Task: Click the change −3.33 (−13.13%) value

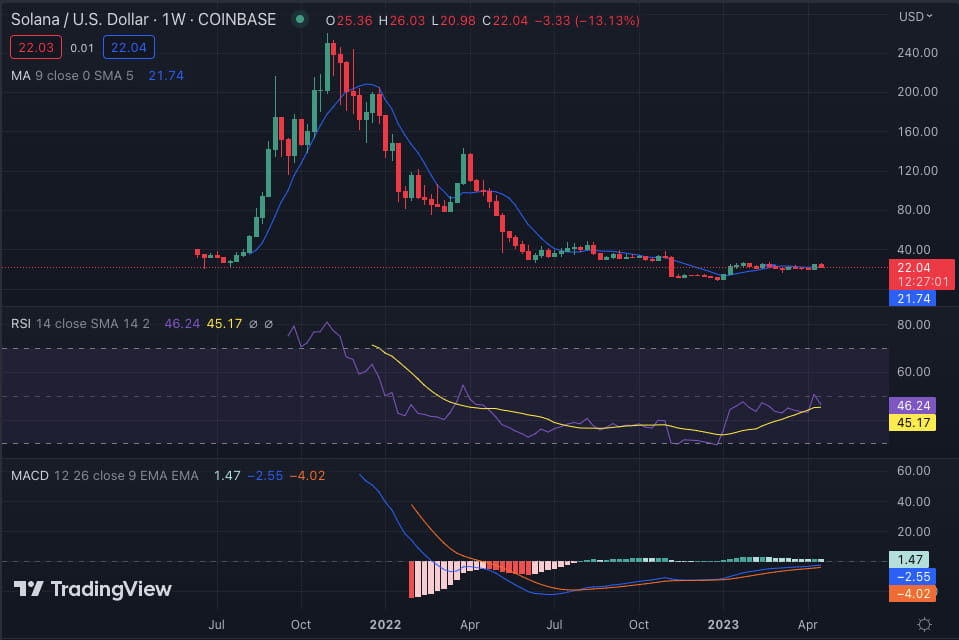Action: (x=587, y=21)
